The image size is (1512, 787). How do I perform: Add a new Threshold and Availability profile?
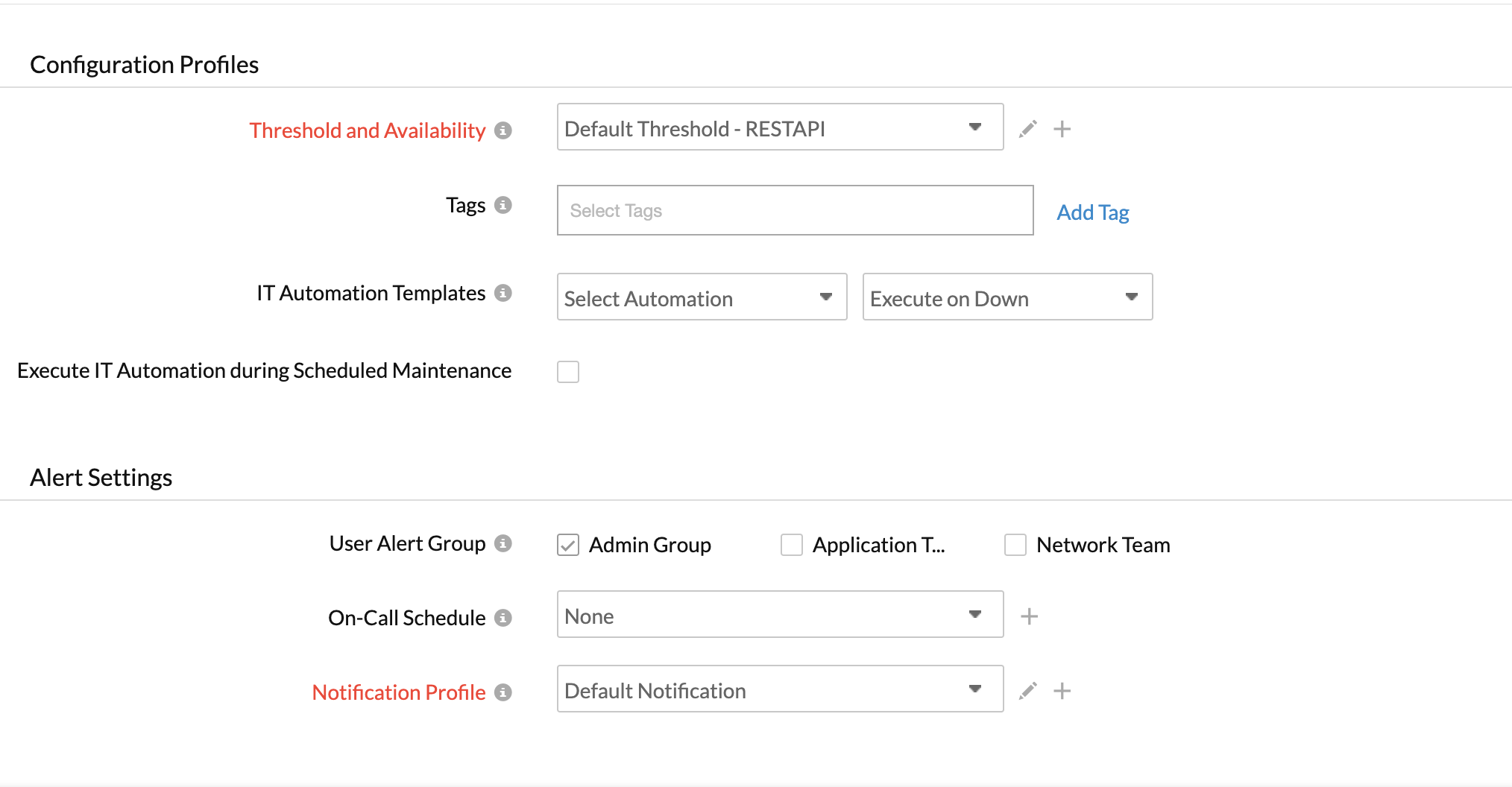point(1062,129)
